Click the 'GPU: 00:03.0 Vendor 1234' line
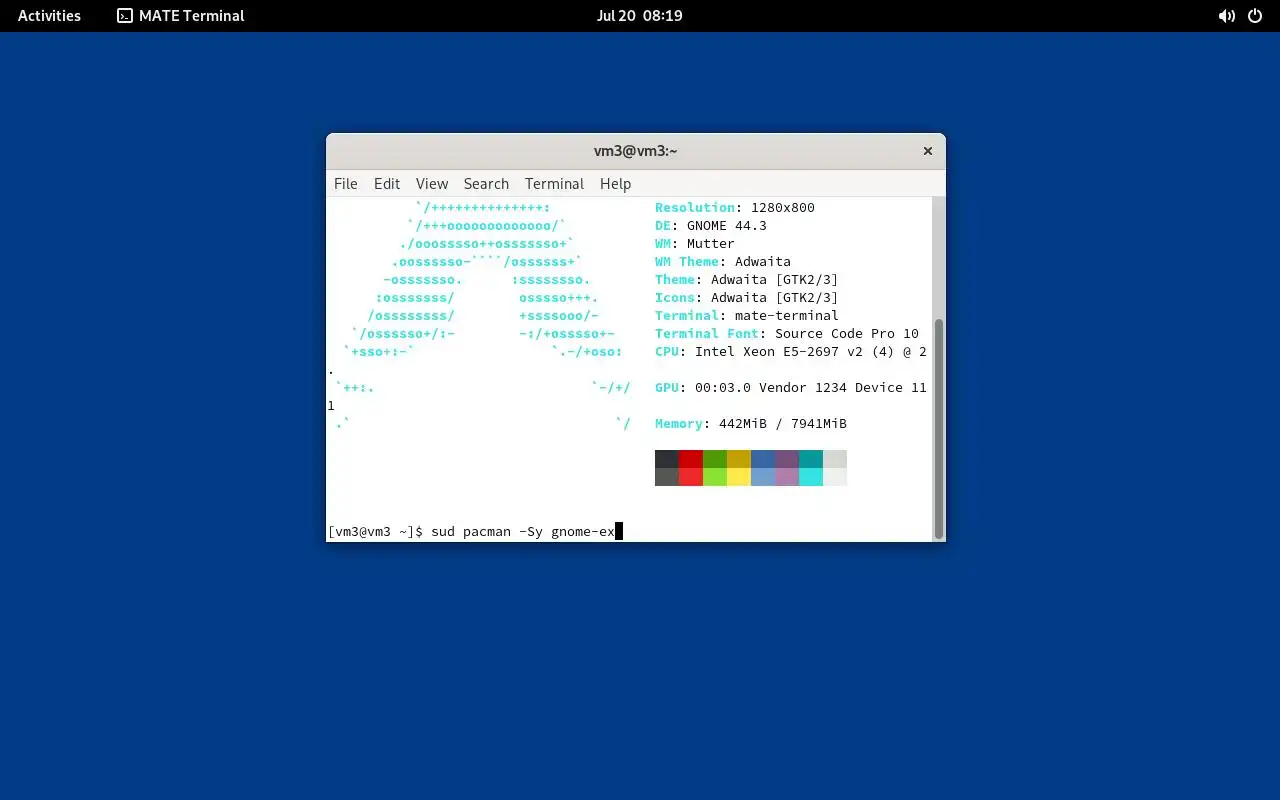Screen dimensions: 1280x800 (x=791, y=388)
